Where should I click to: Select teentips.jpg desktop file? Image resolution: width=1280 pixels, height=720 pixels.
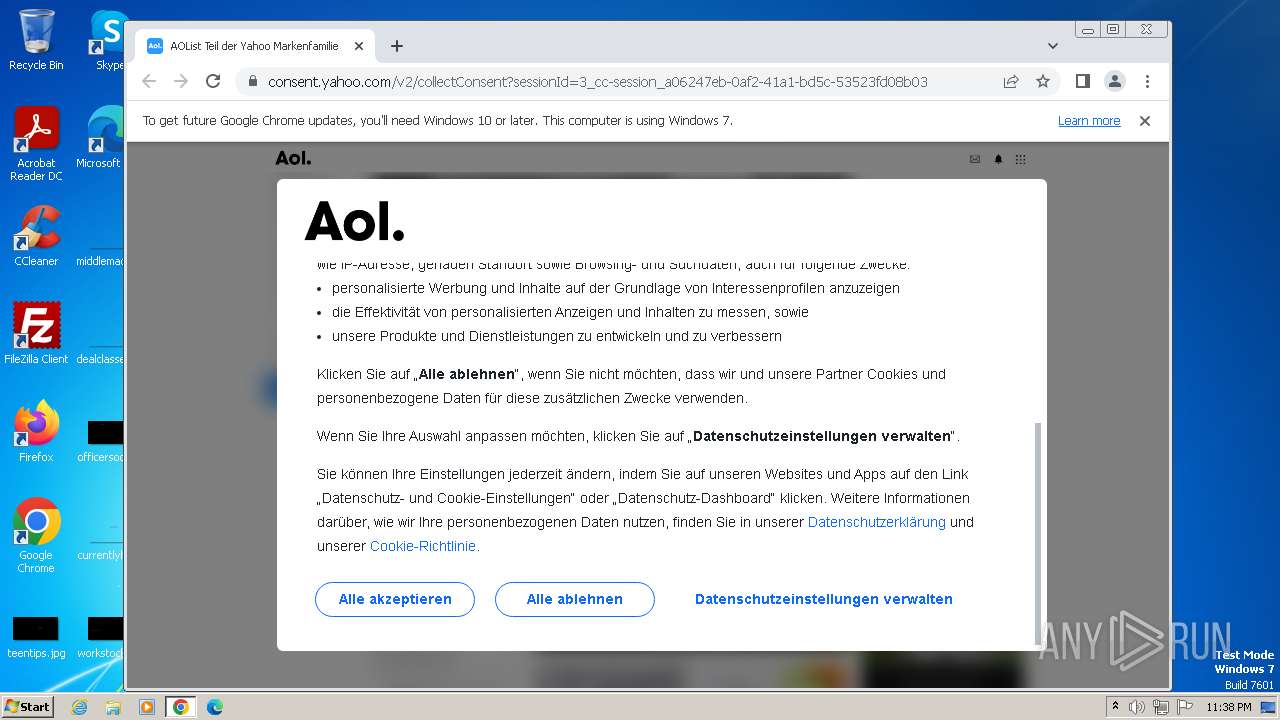(x=36, y=636)
